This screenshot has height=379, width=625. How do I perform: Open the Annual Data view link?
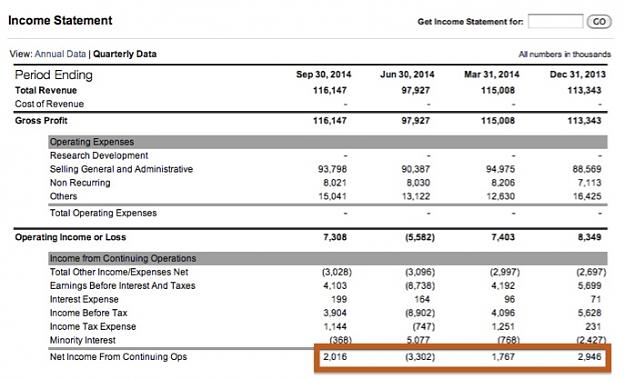pos(60,54)
